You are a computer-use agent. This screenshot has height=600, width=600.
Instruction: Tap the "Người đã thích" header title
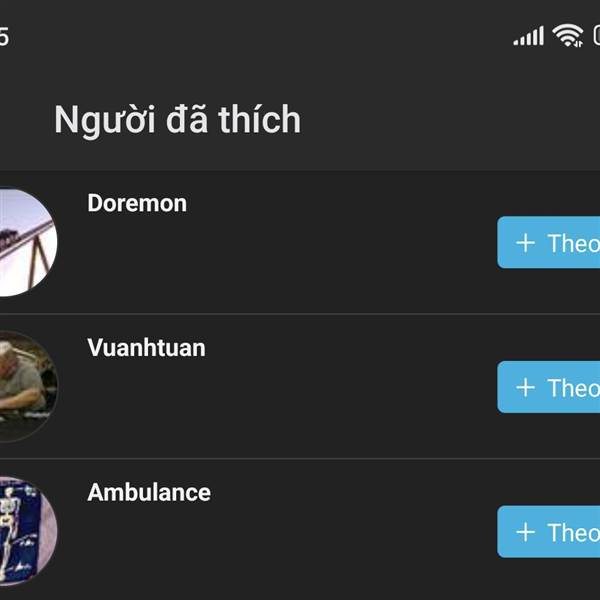coord(178,120)
